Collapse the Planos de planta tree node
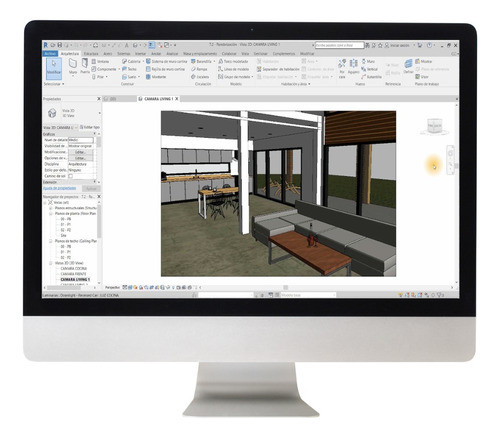Screen dimensions: 500x438 pos(51,213)
